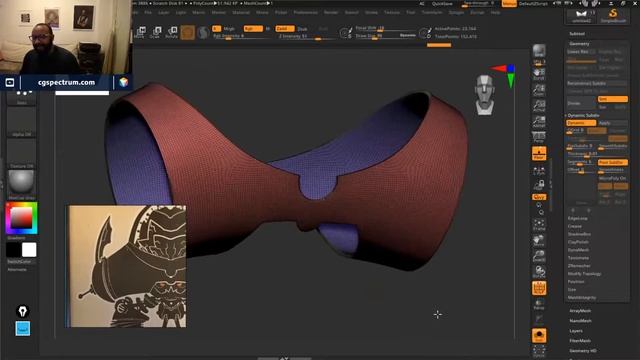
Task: Toggle the Smt smooth button near Divide
Action: (x=613, y=99)
